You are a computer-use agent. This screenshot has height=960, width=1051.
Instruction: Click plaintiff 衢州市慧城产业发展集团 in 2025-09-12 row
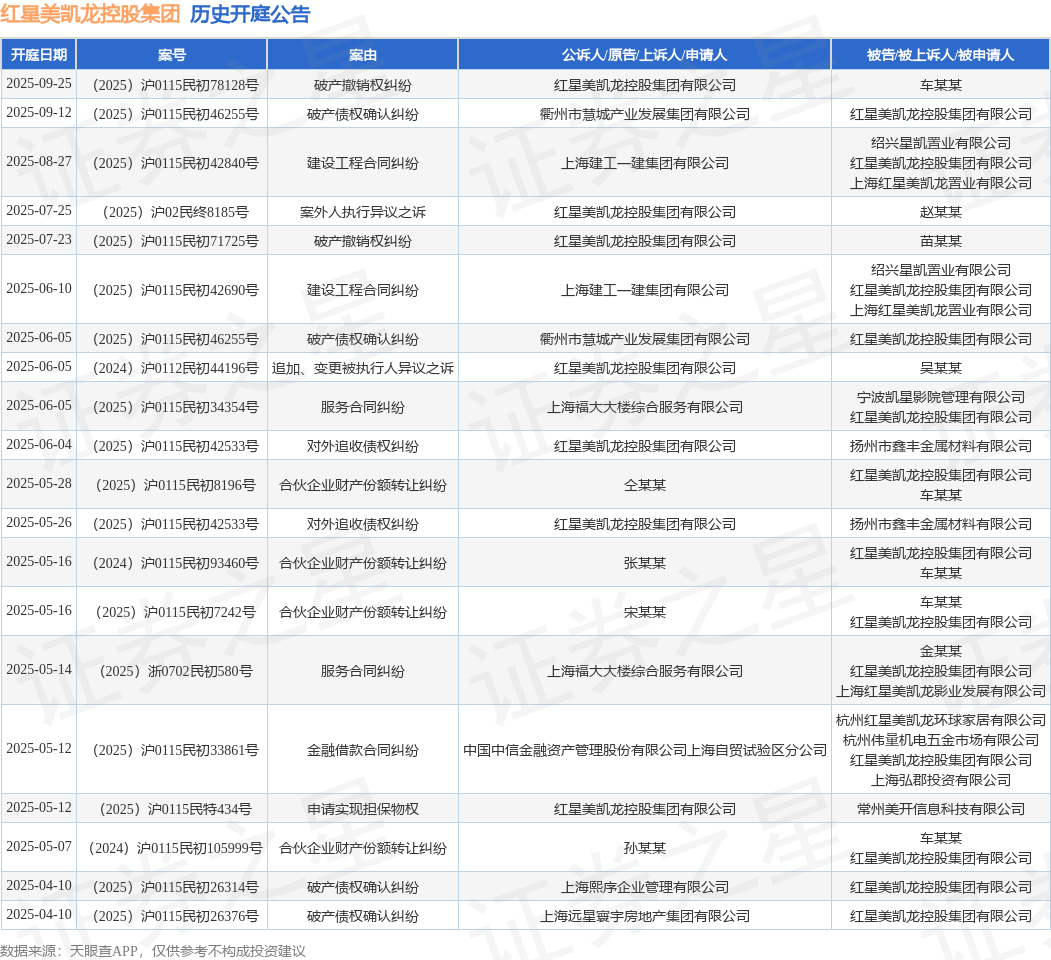[644, 114]
